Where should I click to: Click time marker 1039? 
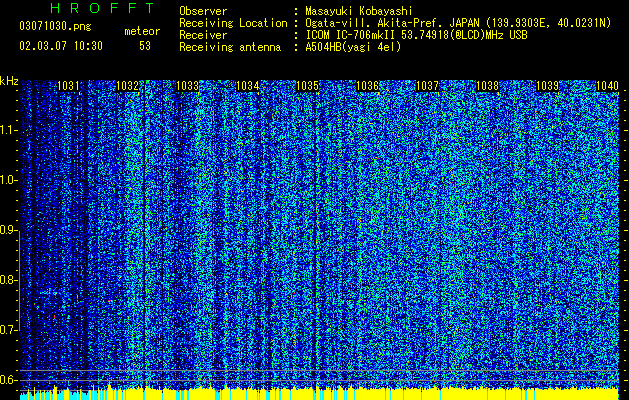point(548,86)
